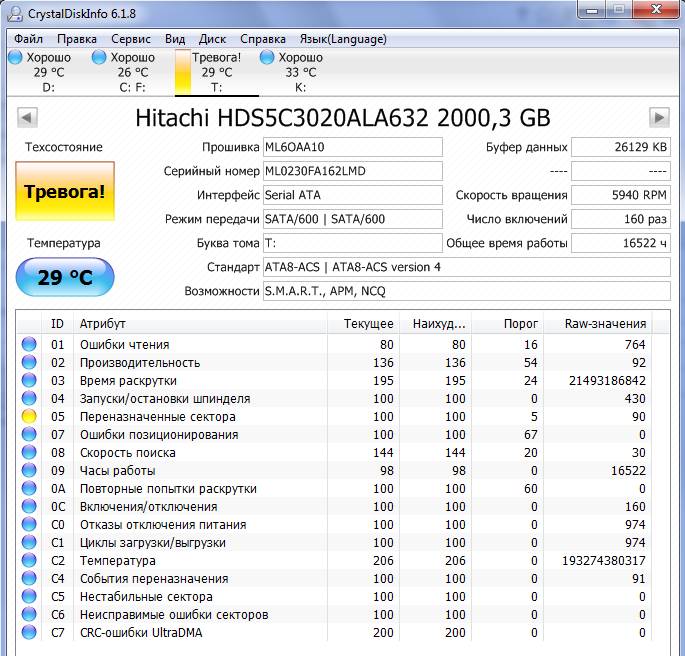685x656 pixels.
Task: Click status icon for Часы работы
Action: tap(29, 470)
